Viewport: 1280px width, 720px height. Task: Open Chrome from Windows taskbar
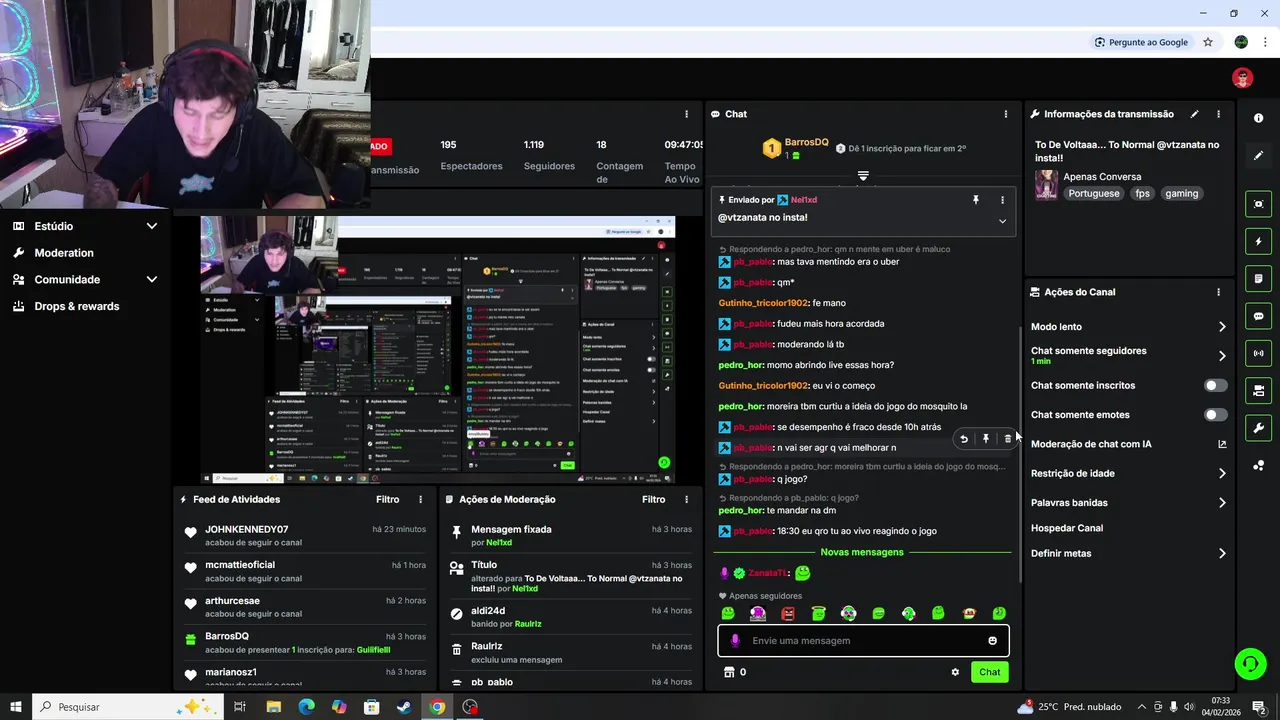pyautogui.click(x=437, y=707)
